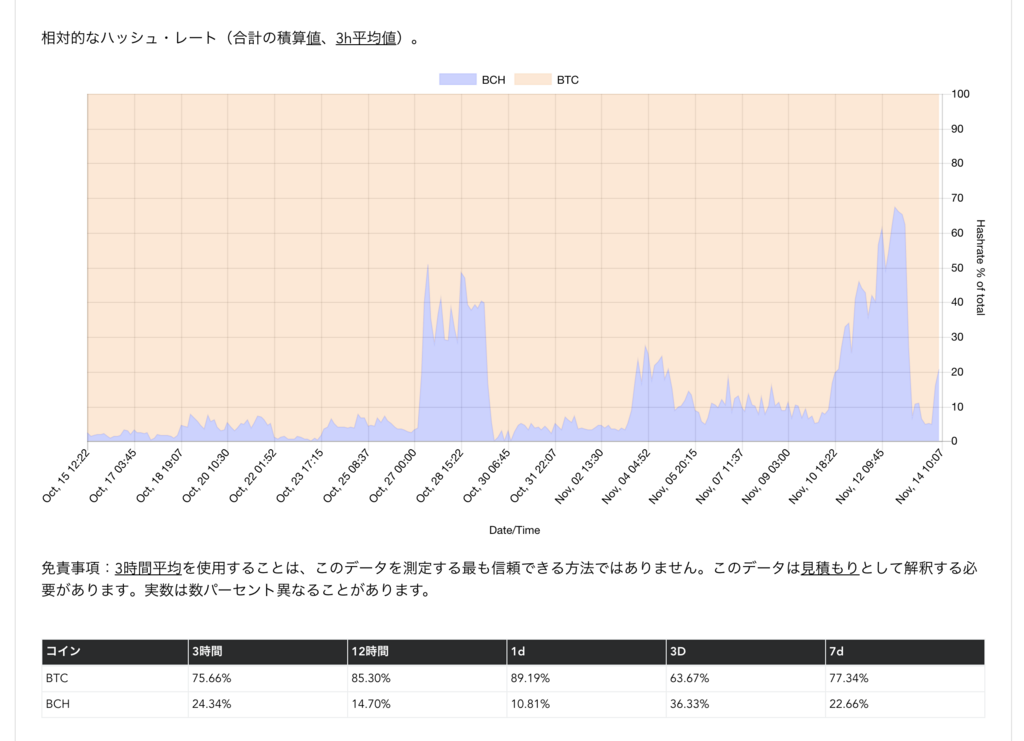Image resolution: width=1024 pixels, height=741 pixels.
Task: Click the Oct, 27 00:00 axis label
Action: pyautogui.click(x=392, y=476)
